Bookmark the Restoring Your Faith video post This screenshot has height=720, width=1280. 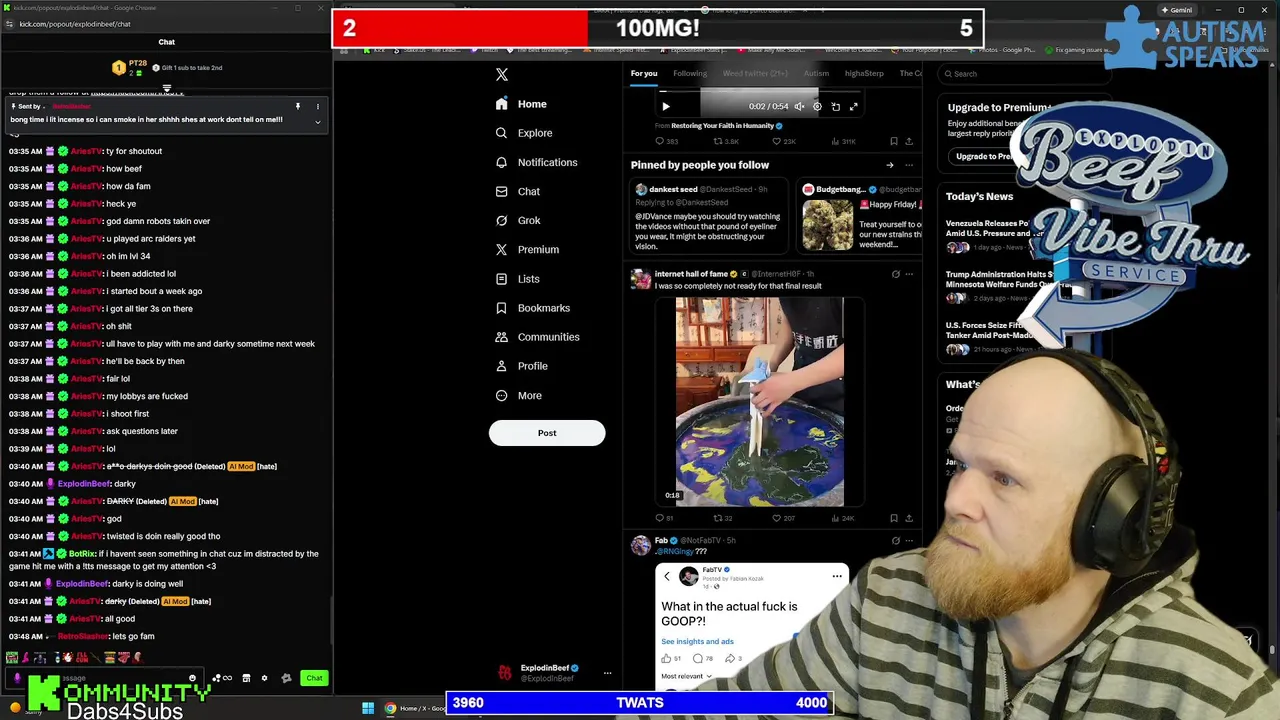coord(894,141)
